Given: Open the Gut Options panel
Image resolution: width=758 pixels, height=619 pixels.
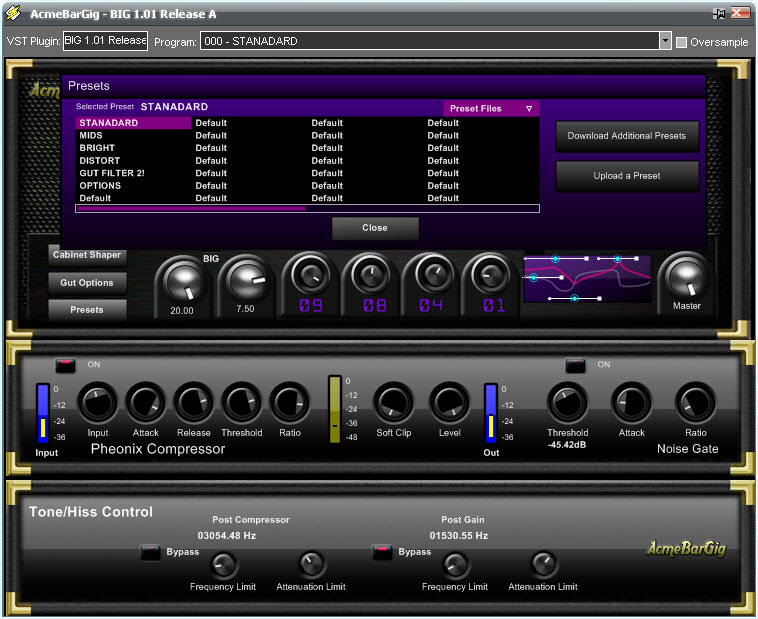Looking at the screenshot, I should pyautogui.click(x=87, y=283).
